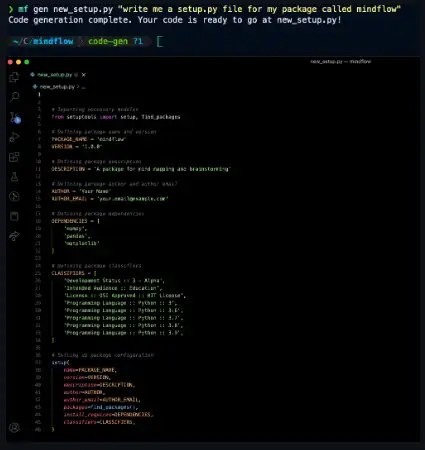The image size is (425, 450).
Task: Click the 'Code generation complete' output line
Action: tap(175, 20)
